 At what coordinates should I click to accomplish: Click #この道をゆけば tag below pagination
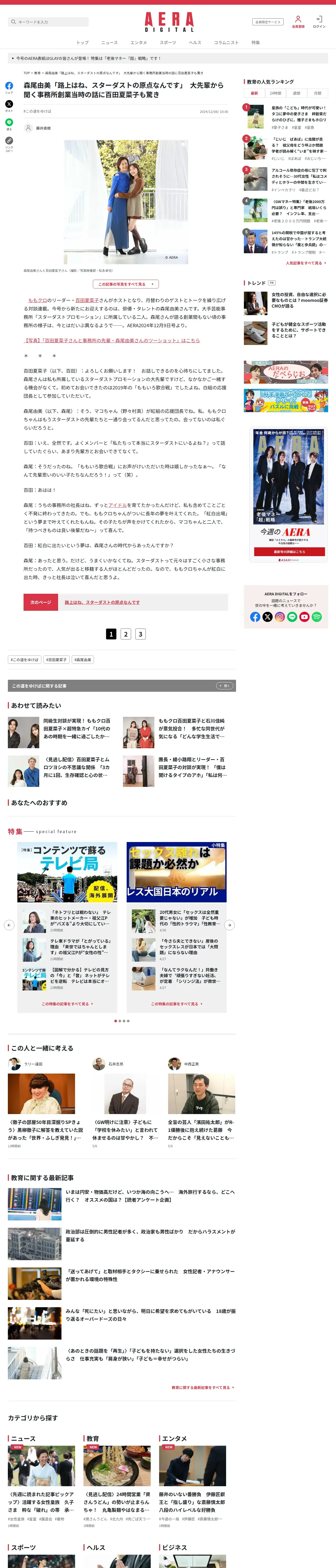[24, 660]
